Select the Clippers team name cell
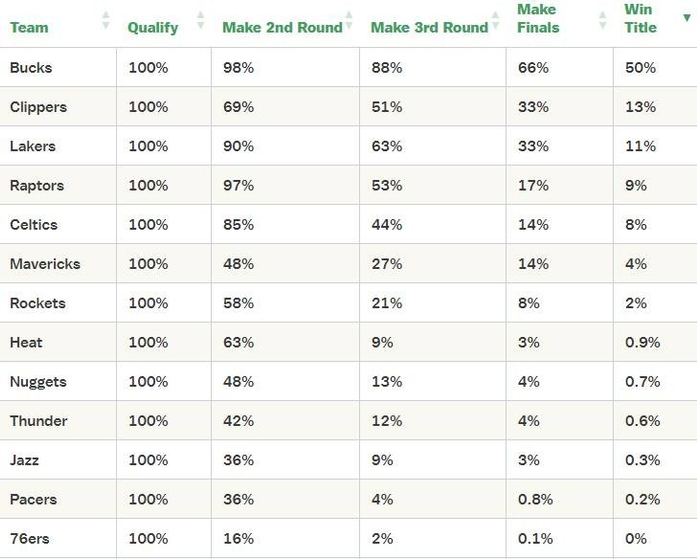This screenshot has height=559, width=700. (38, 107)
